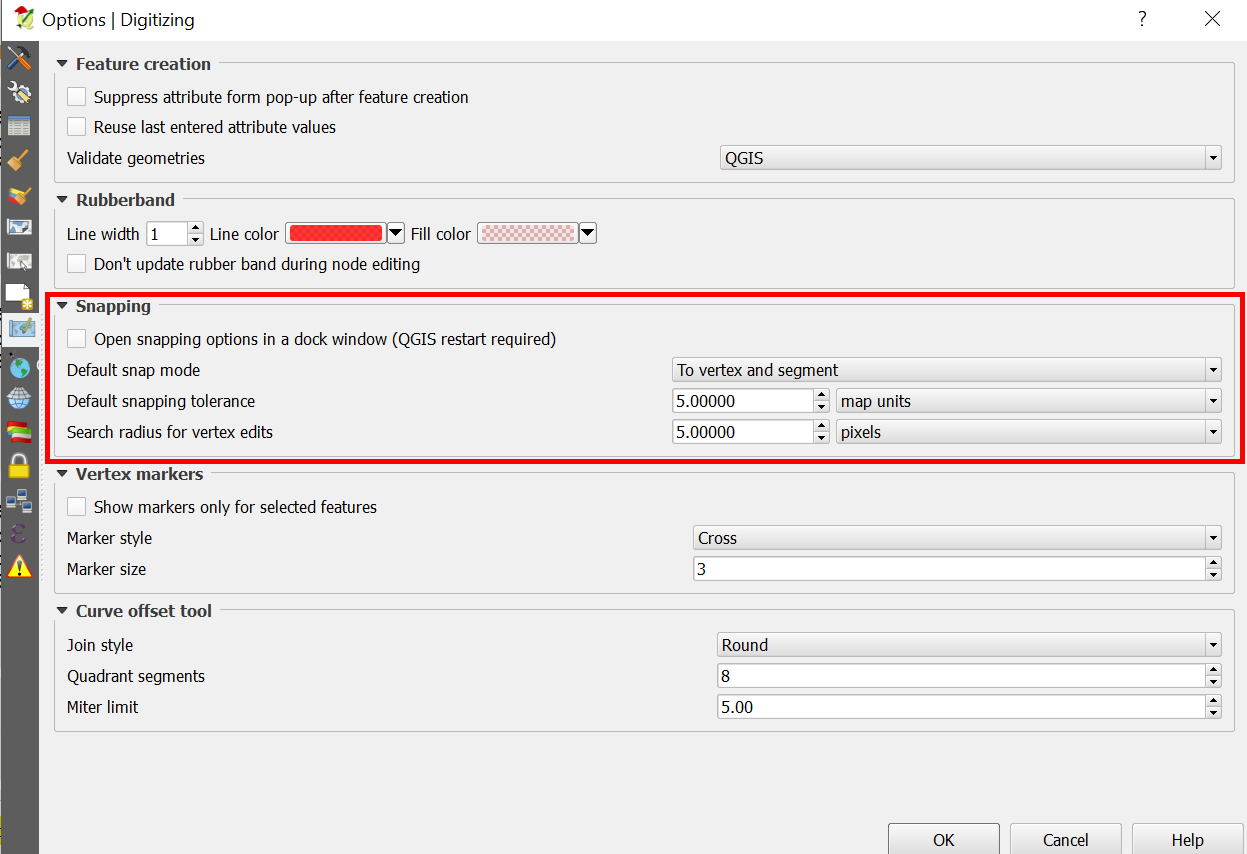The width and height of the screenshot is (1247, 854).
Task: Open the Marker style dropdown
Action: [958, 538]
